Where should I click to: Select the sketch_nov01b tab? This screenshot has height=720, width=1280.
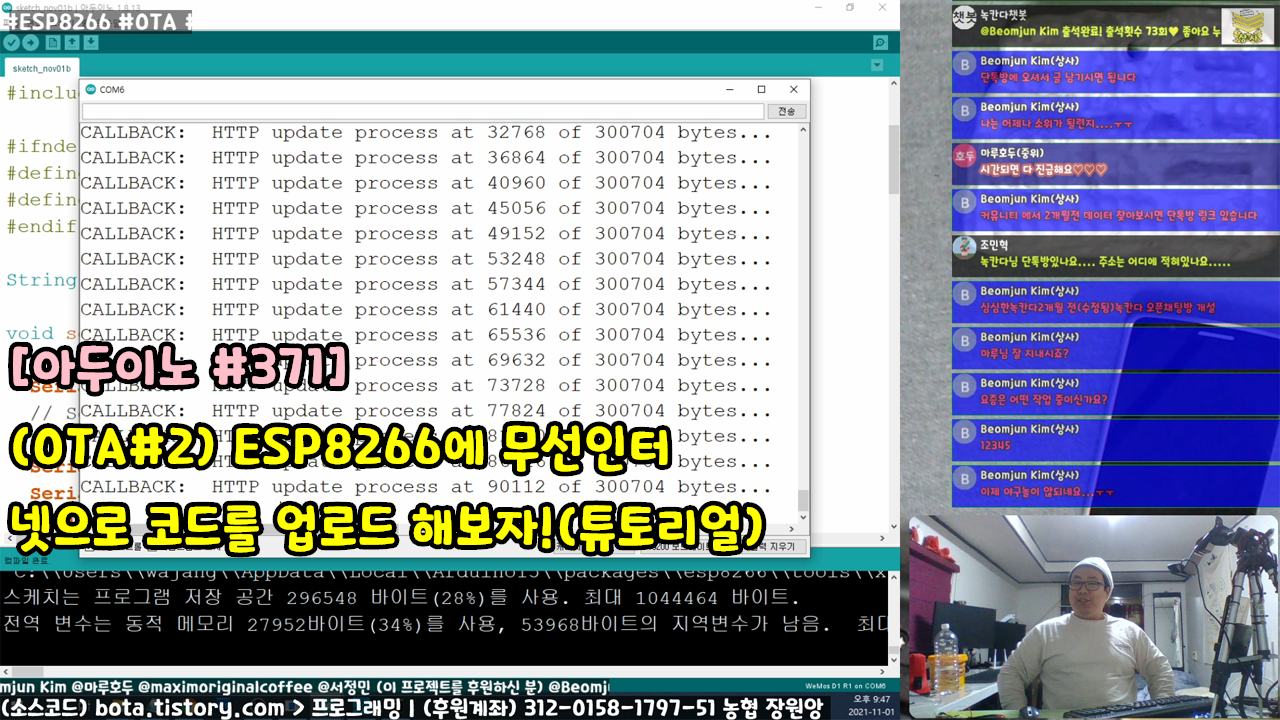(x=41, y=68)
